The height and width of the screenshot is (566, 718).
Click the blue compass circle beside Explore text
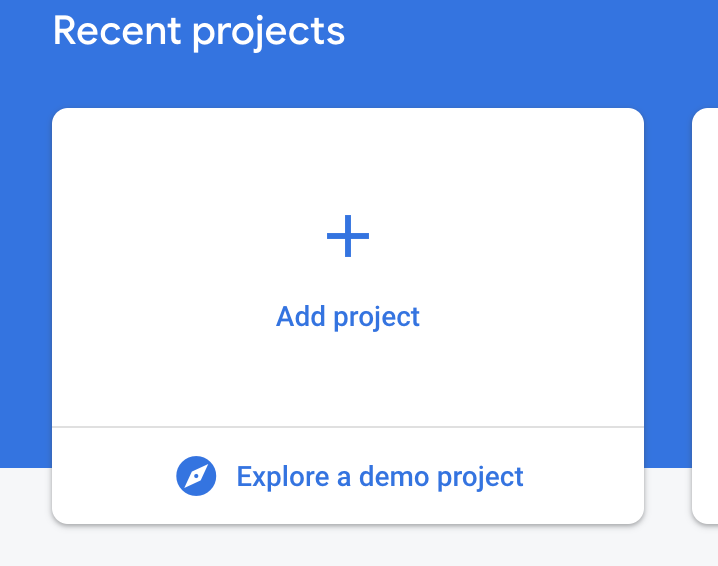[x=196, y=476]
